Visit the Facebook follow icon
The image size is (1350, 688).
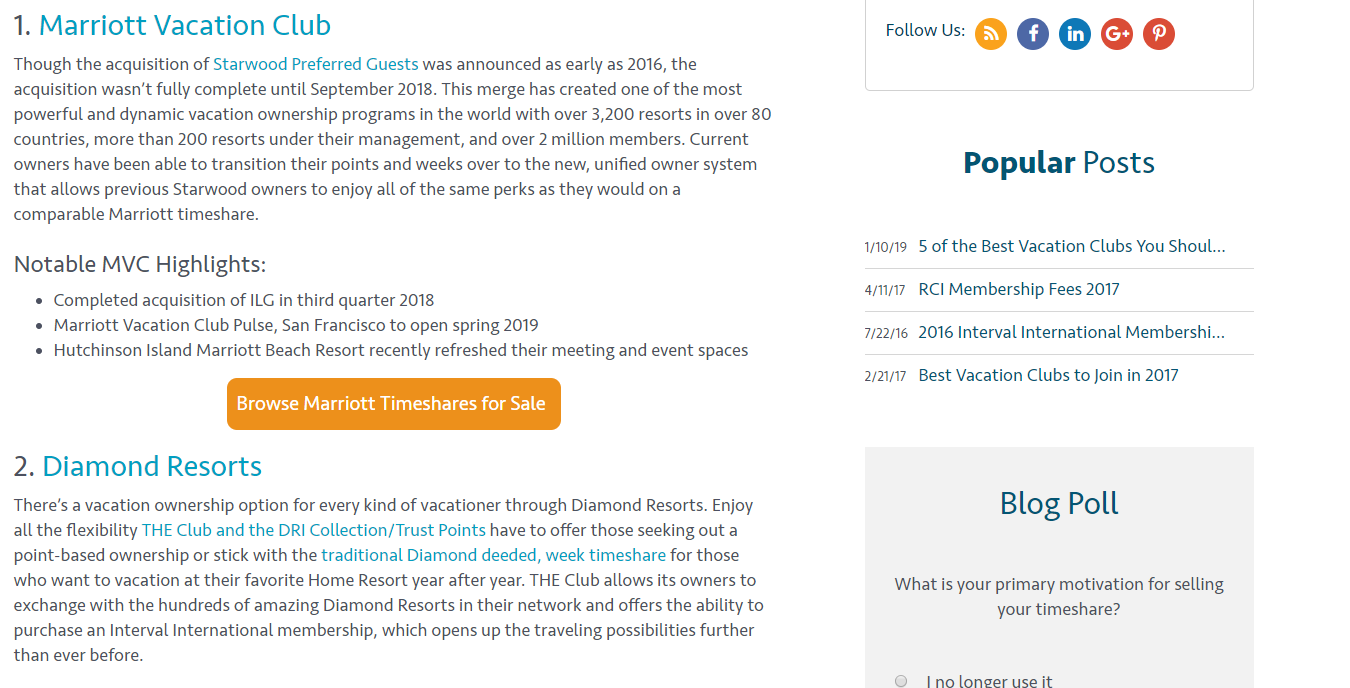click(x=1033, y=34)
